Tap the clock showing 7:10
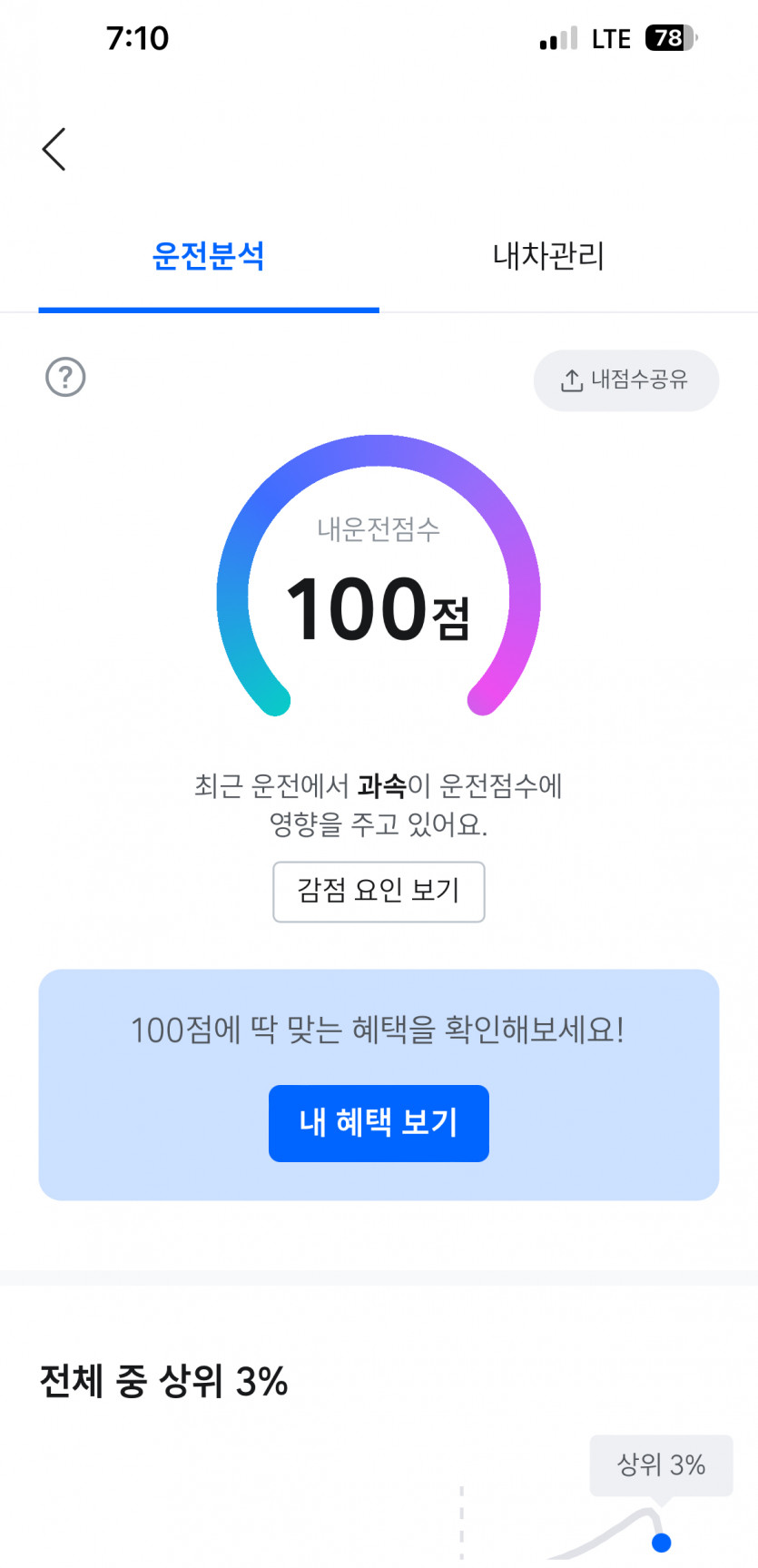 pyautogui.click(x=137, y=38)
